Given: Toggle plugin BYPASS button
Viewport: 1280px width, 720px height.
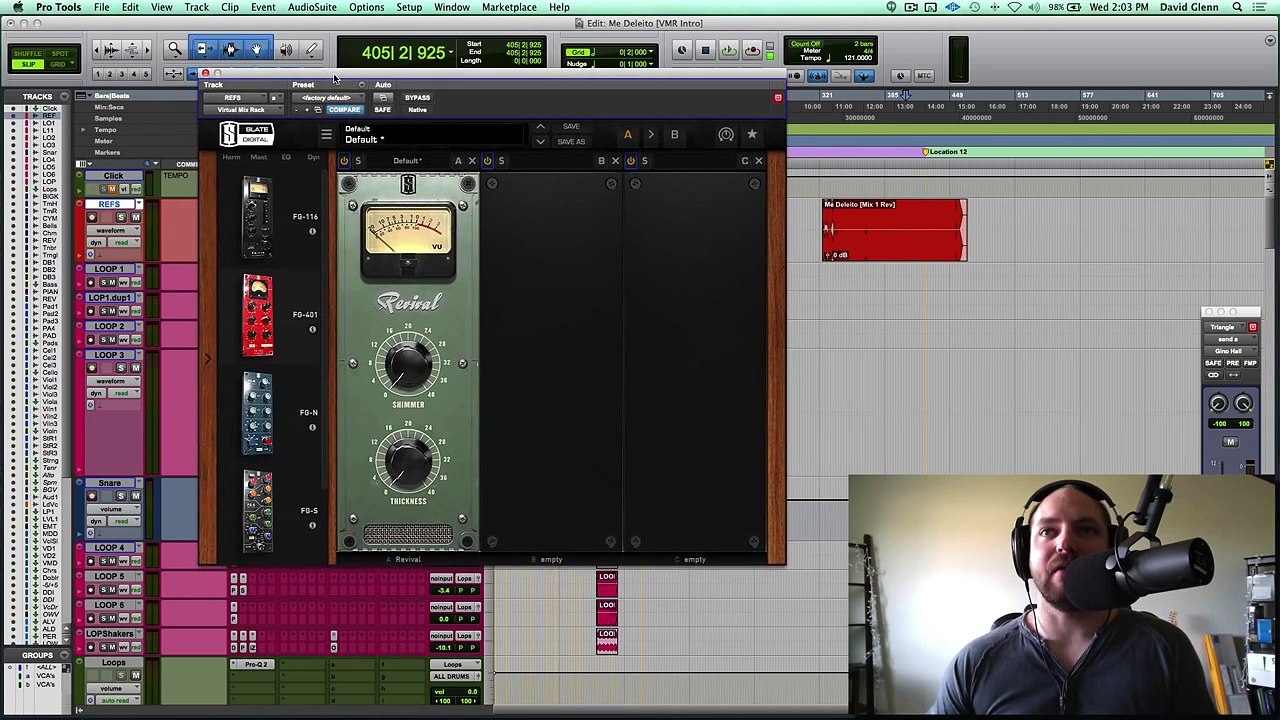Looking at the screenshot, I should [x=417, y=98].
